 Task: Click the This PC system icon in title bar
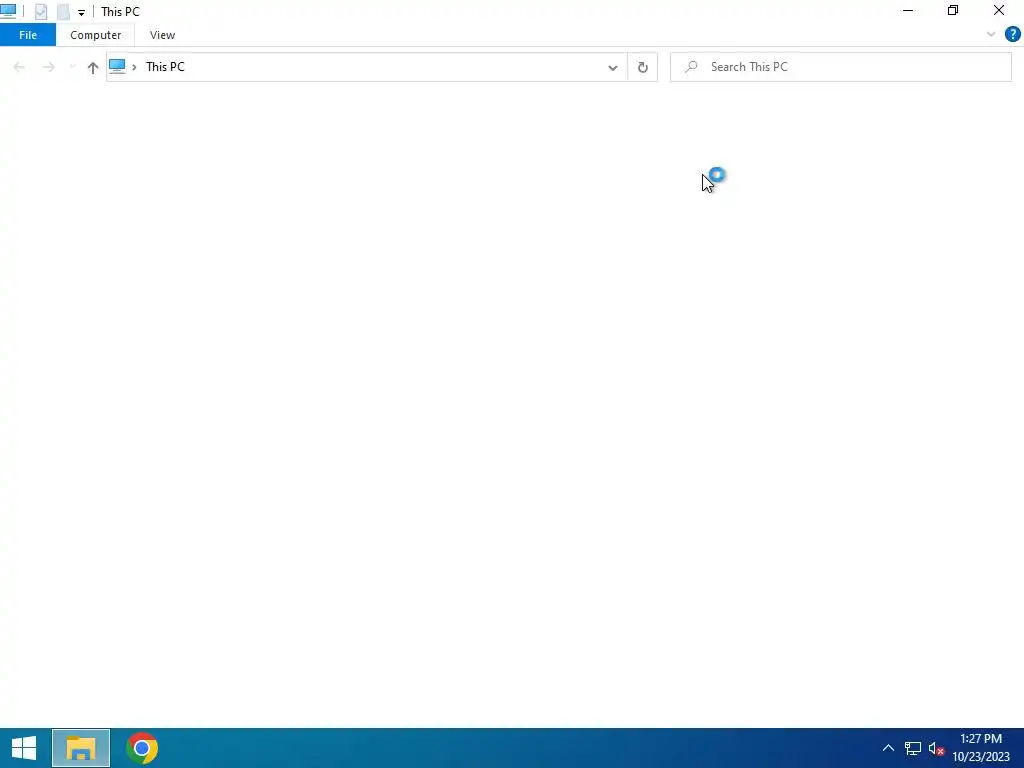[8, 11]
